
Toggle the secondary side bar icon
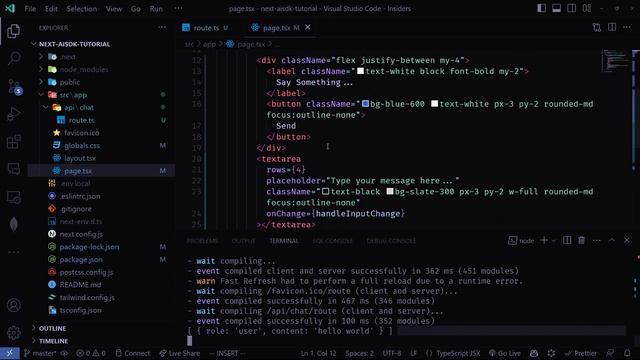coord(571,8)
